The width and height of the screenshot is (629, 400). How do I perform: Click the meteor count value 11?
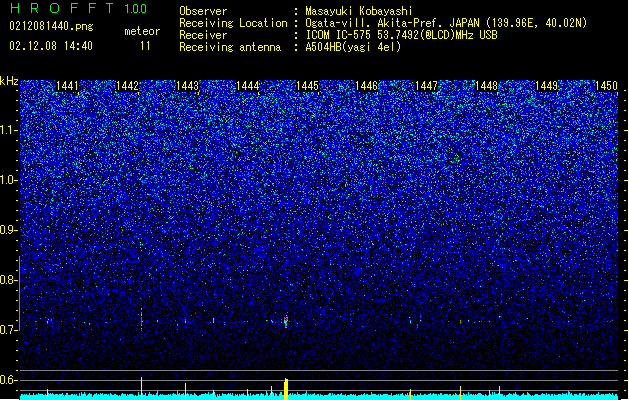[x=145, y=46]
